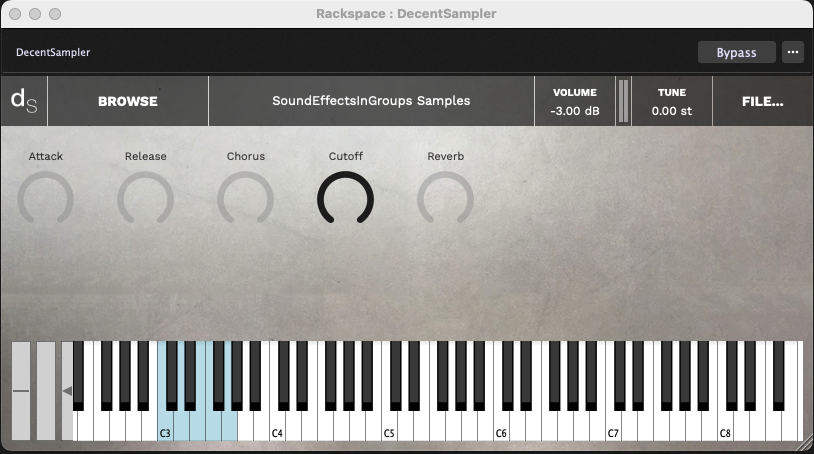Open the BROWSE library panel
Screen dimensions: 814x454
(128, 101)
